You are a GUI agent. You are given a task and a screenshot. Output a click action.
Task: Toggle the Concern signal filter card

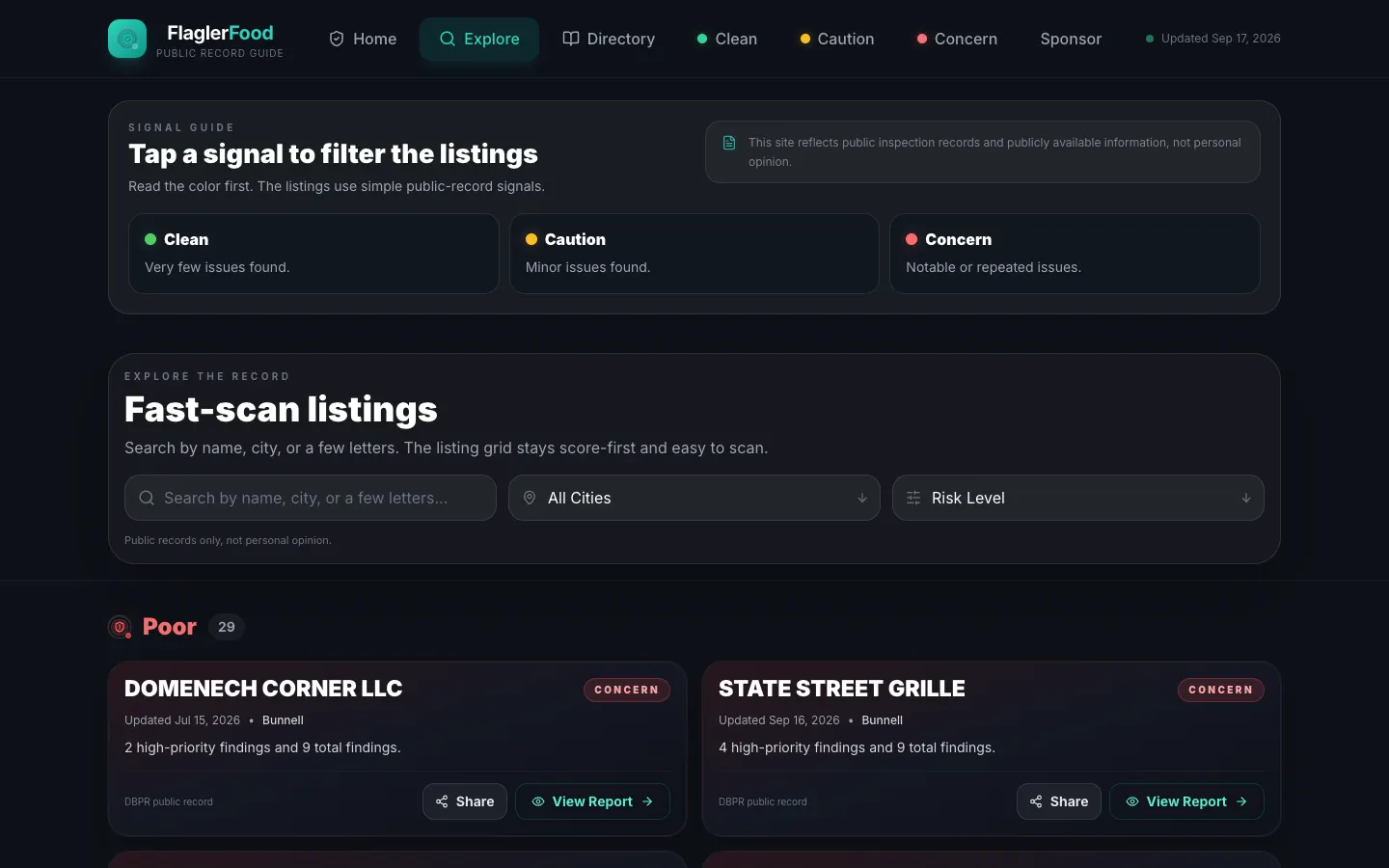pos(1075,254)
